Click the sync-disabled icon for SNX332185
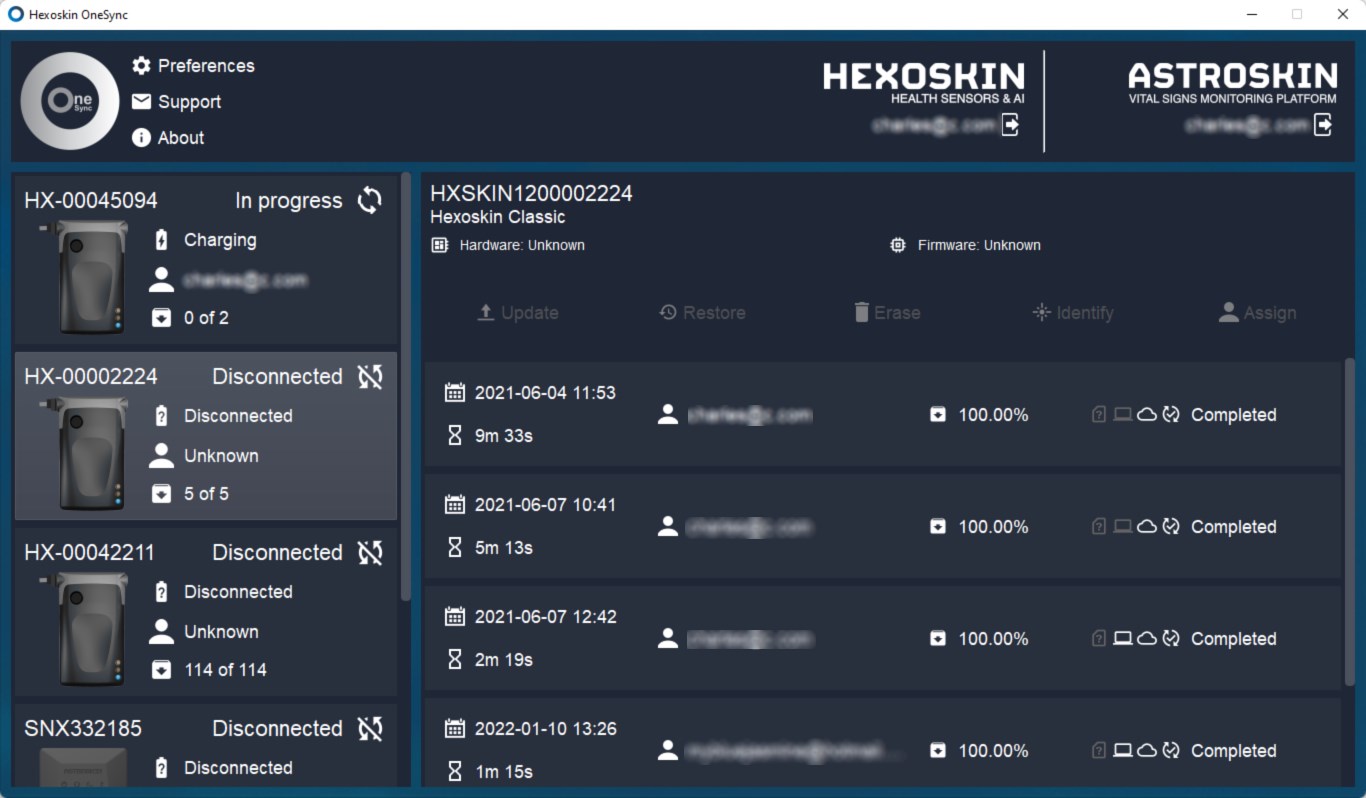Screen dimensions: 1366x798 (x=370, y=729)
